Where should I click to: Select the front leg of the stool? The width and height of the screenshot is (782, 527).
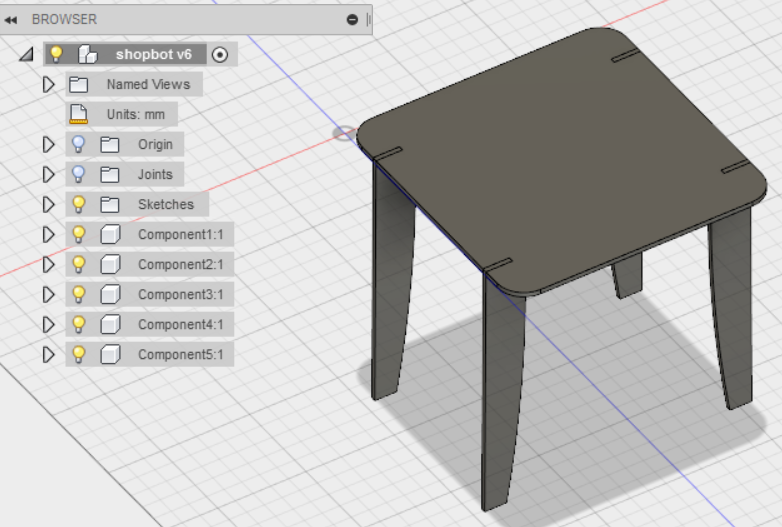pos(502,394)
